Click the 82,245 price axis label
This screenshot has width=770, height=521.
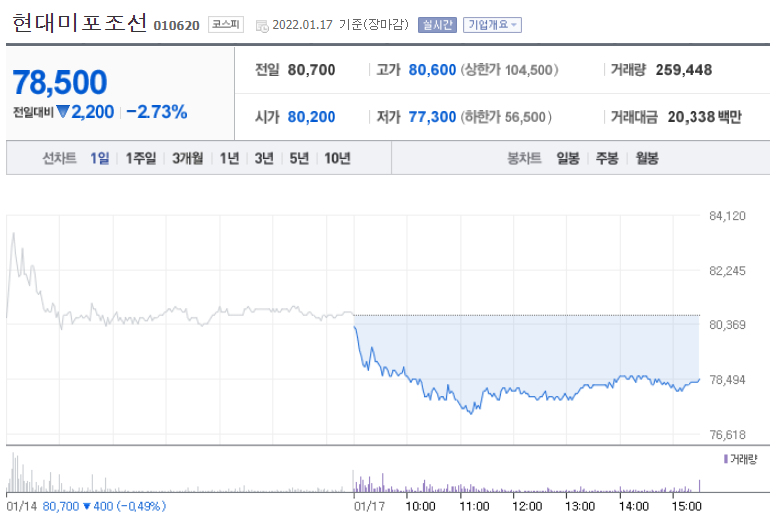(x=727, y=271)
